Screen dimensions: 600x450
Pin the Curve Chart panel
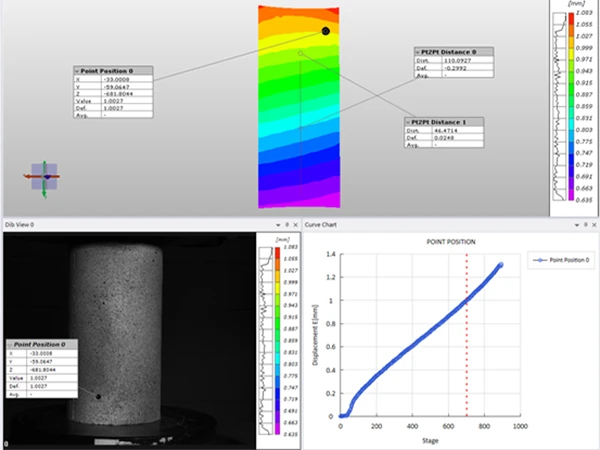(585, 225)
